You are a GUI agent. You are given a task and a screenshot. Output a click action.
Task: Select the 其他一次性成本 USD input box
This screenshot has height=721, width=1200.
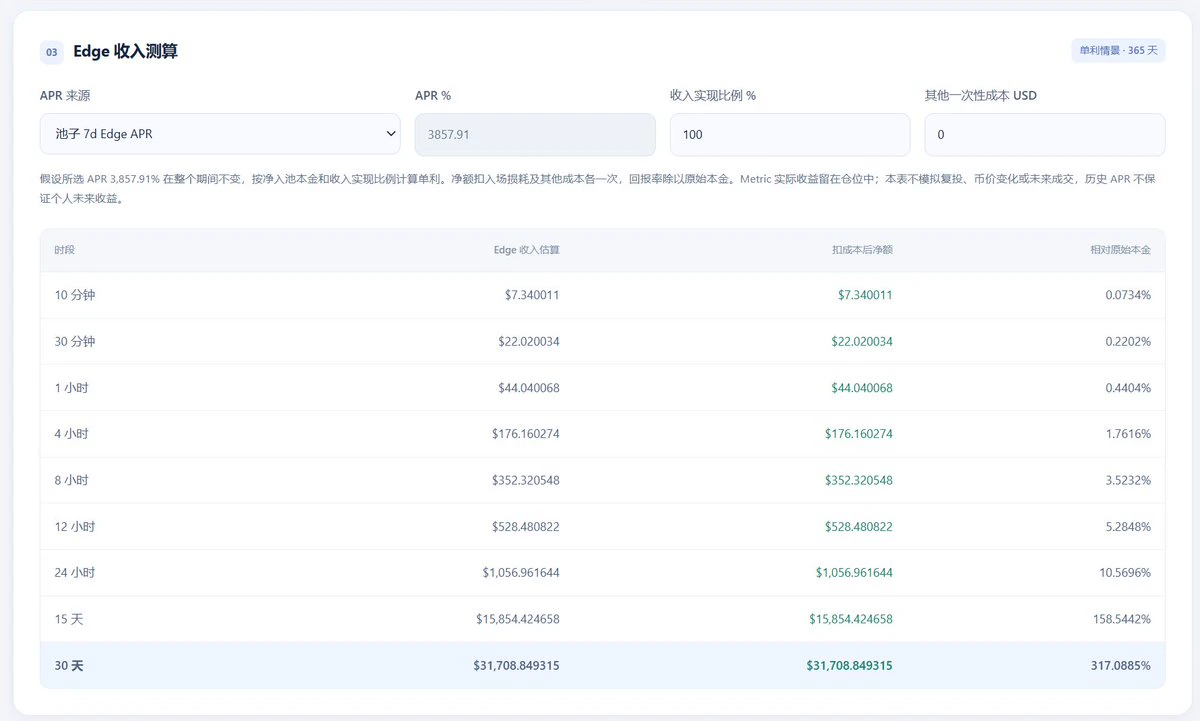coord(1045,134)
